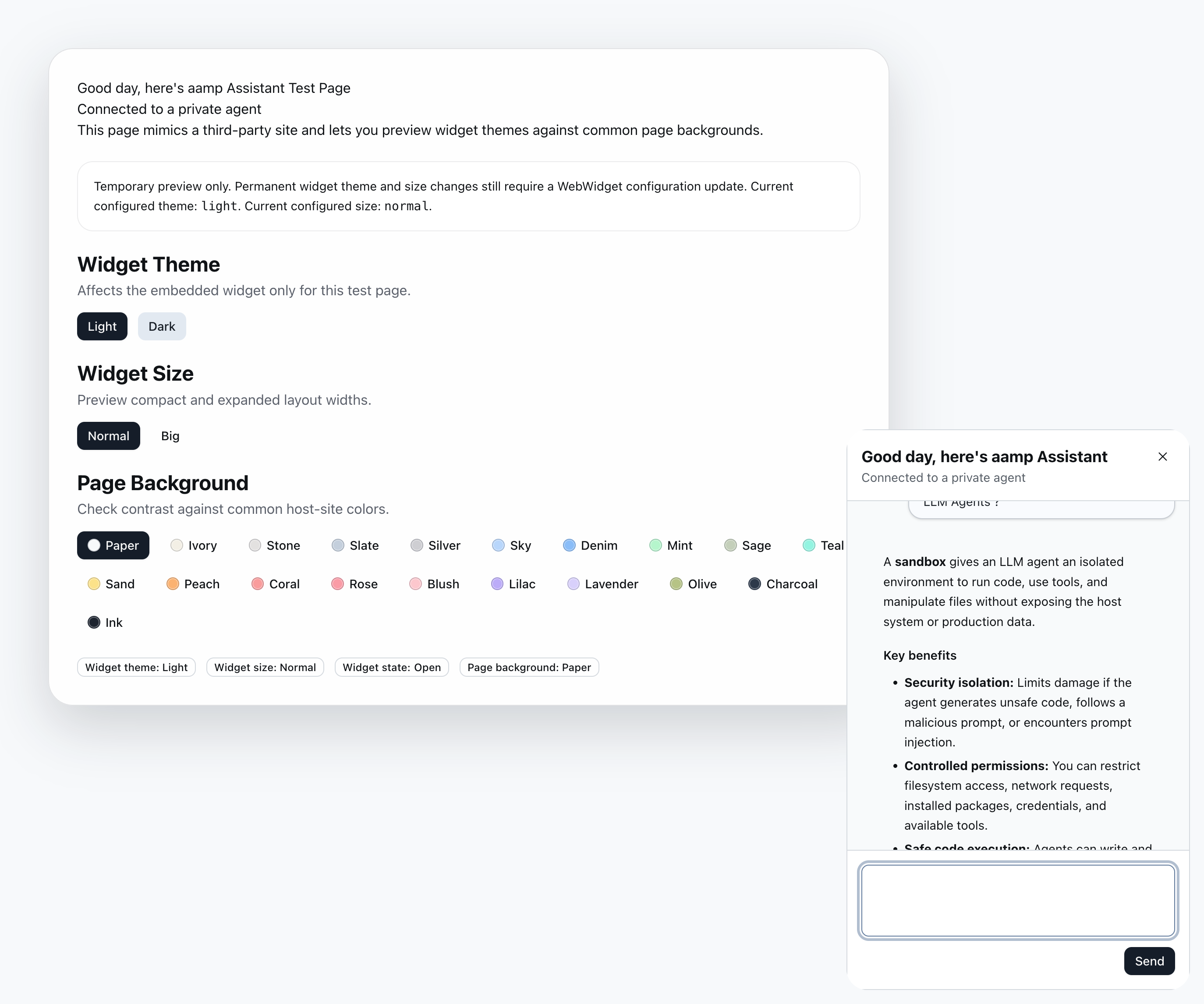Pick the Ivory page background
The image size is (1204, 1004).
click(x=194, y=545)
